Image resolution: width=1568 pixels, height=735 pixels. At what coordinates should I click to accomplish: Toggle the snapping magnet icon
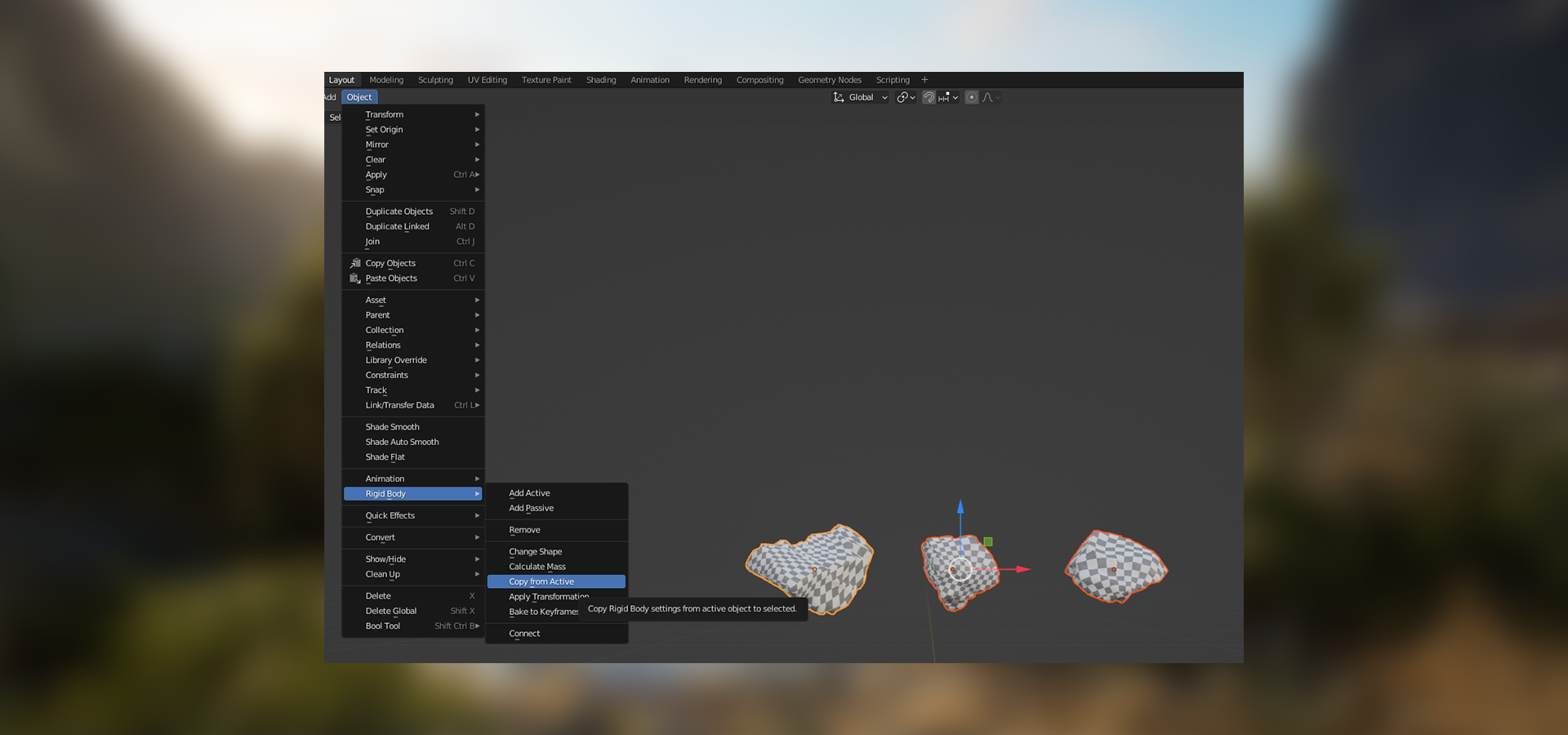tap(929, 97)
